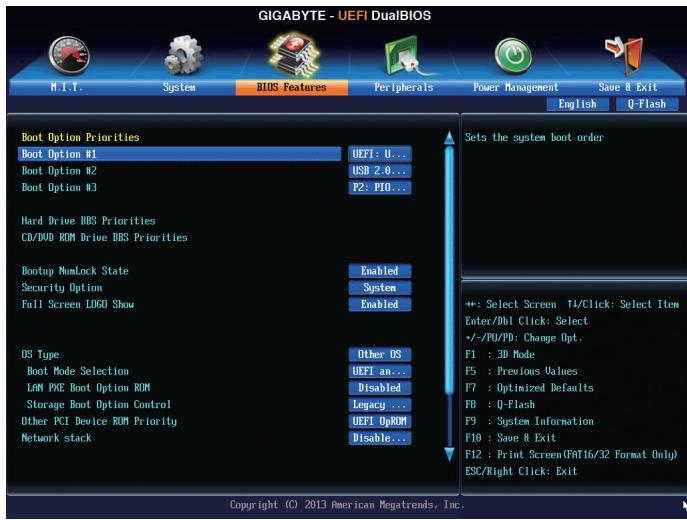The height and width of the screenshot is (520, 687).
Task: Click the scroll up arrow
Action: (450, 138)
